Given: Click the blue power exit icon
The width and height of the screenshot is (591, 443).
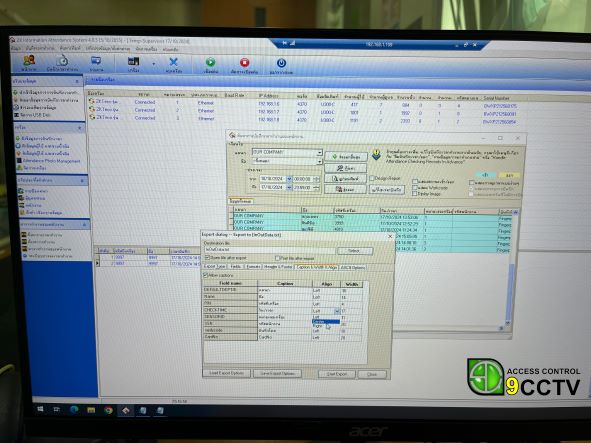Looking at the screenshot, I should (281, 63).
